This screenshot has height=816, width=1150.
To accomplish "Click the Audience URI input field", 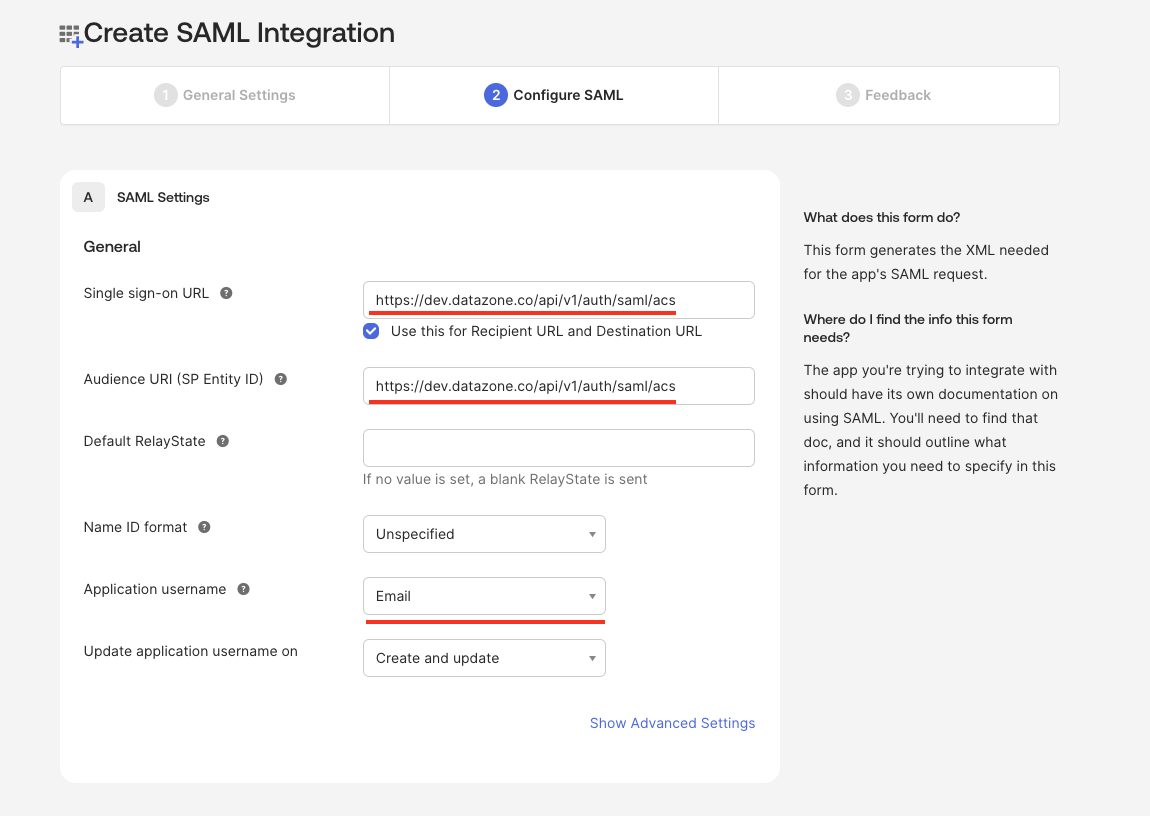I will pyautogui.click(x=558, y=385).
